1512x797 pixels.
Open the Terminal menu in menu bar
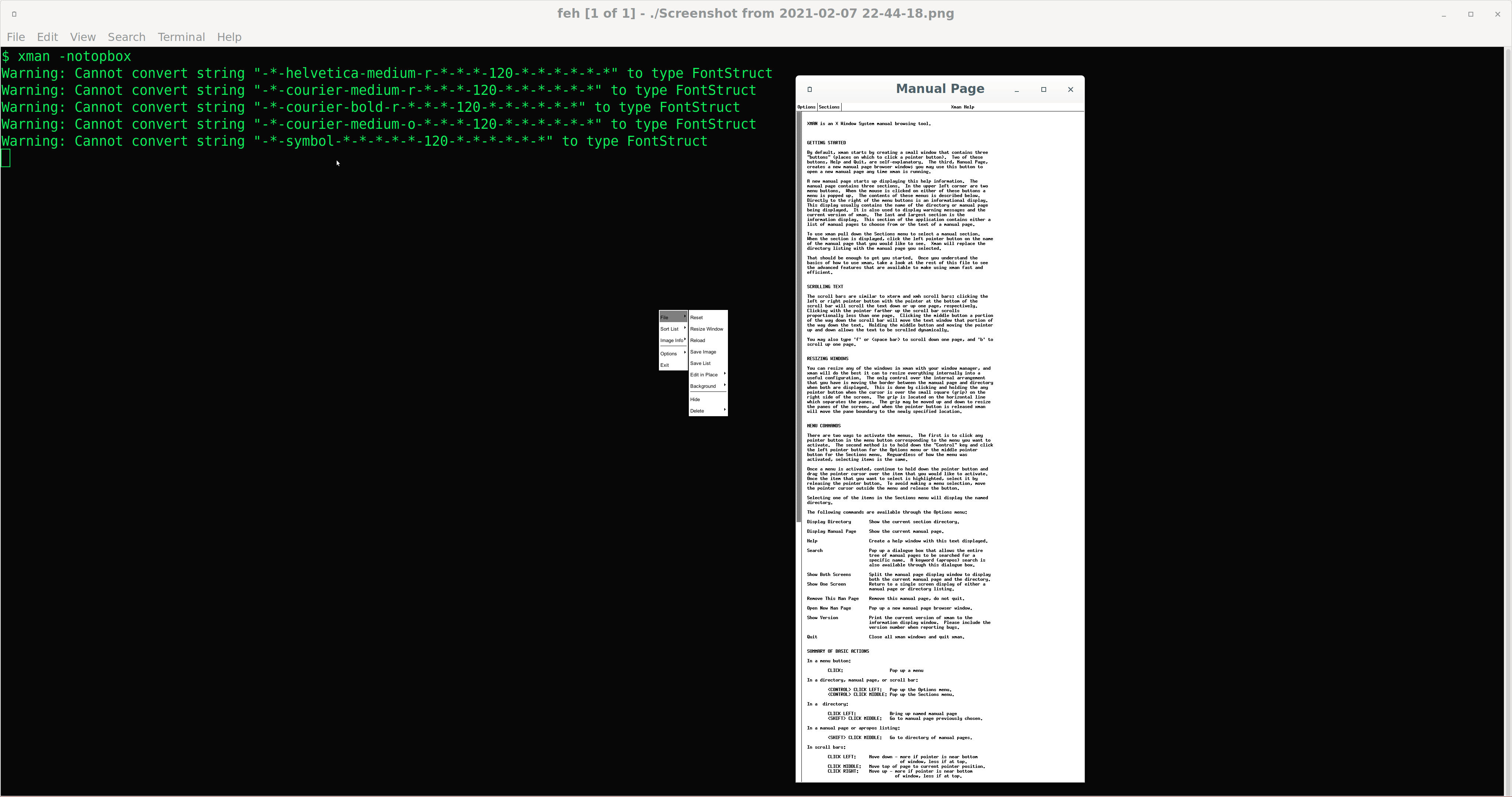tap(181, 37)
